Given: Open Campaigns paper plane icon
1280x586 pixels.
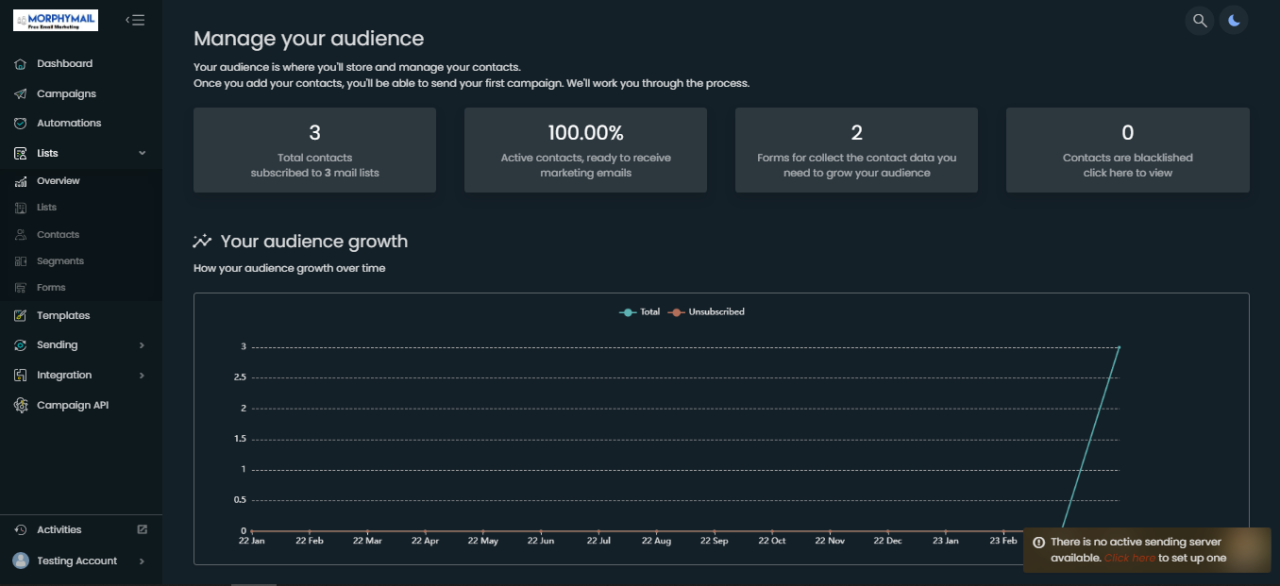Looking at the screenshot, I should coord(20,94).
